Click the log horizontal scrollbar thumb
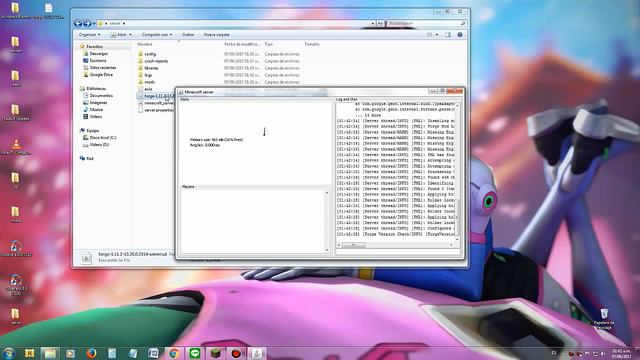 [353, 245]
